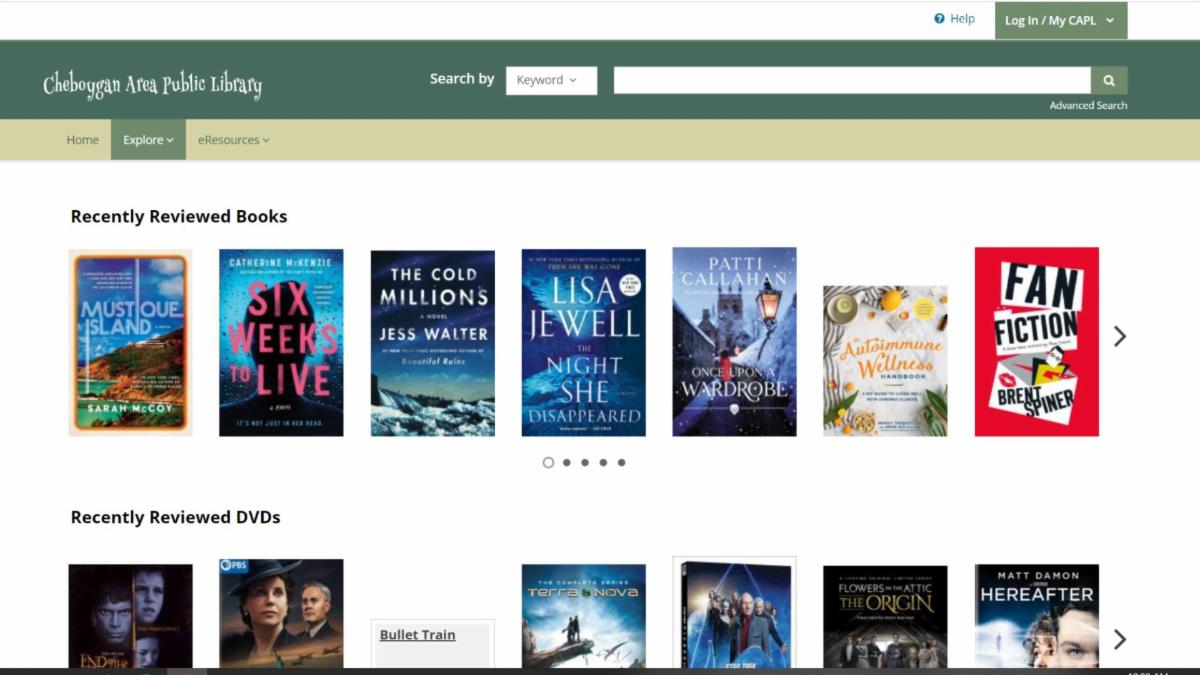Click inside the main search text field

click(x=851, y=80)
